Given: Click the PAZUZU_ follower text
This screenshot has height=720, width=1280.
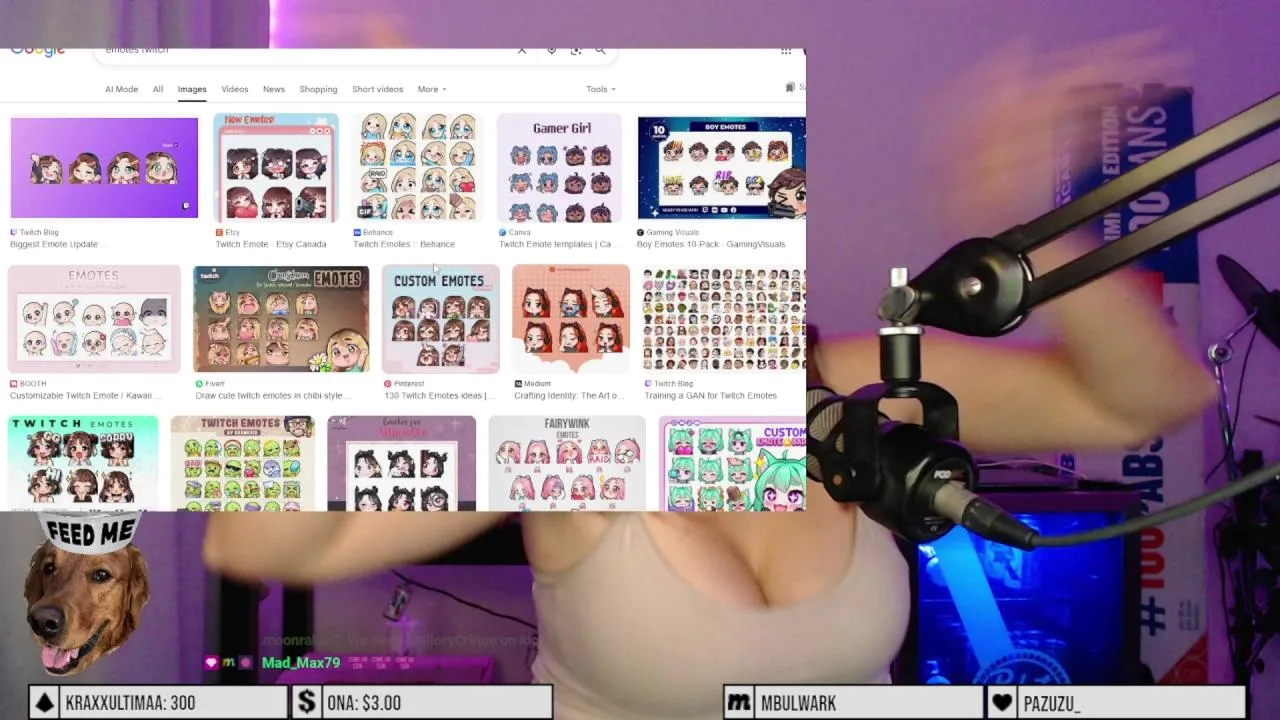Looking at the screenshot, I should click(1052, 703).
